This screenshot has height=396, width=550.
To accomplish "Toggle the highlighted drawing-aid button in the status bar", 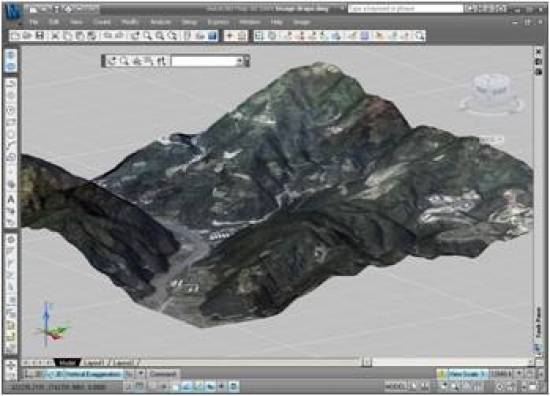I will 186,387.
